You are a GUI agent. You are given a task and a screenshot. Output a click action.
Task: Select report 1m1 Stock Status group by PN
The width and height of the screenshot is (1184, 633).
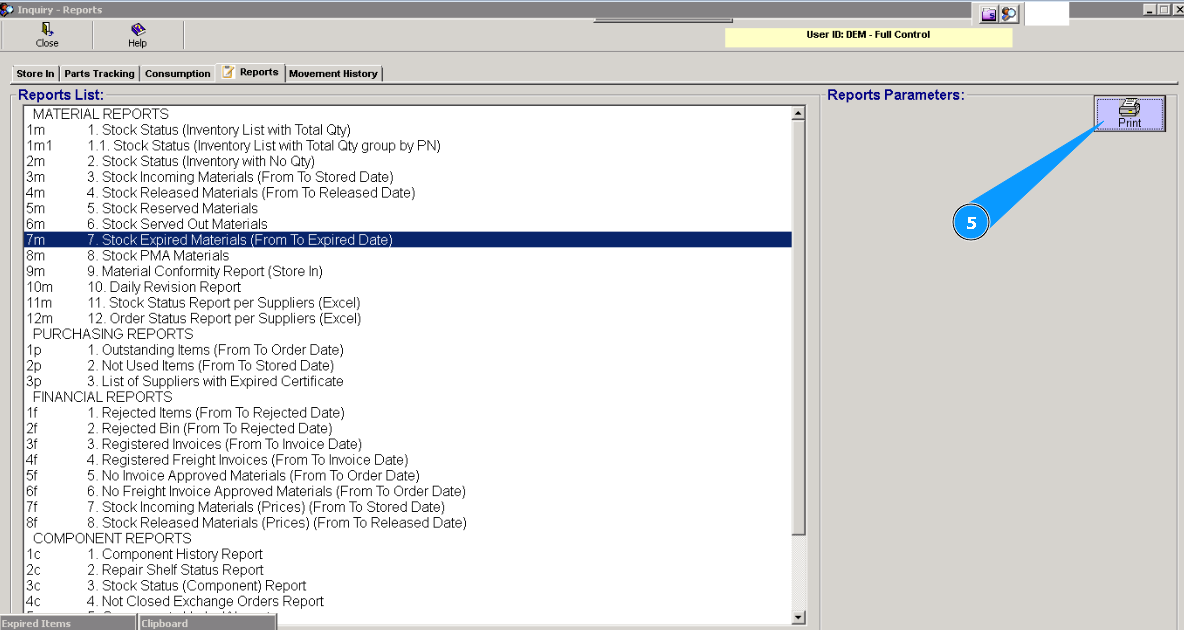[408, 146]
